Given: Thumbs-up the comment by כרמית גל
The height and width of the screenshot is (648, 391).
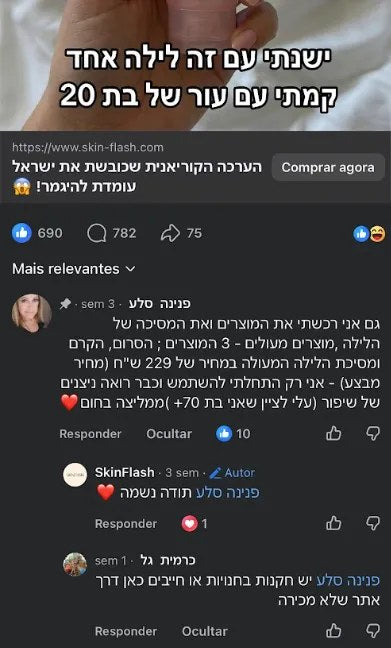Looking at the screenshot, I should pos(334,631).
